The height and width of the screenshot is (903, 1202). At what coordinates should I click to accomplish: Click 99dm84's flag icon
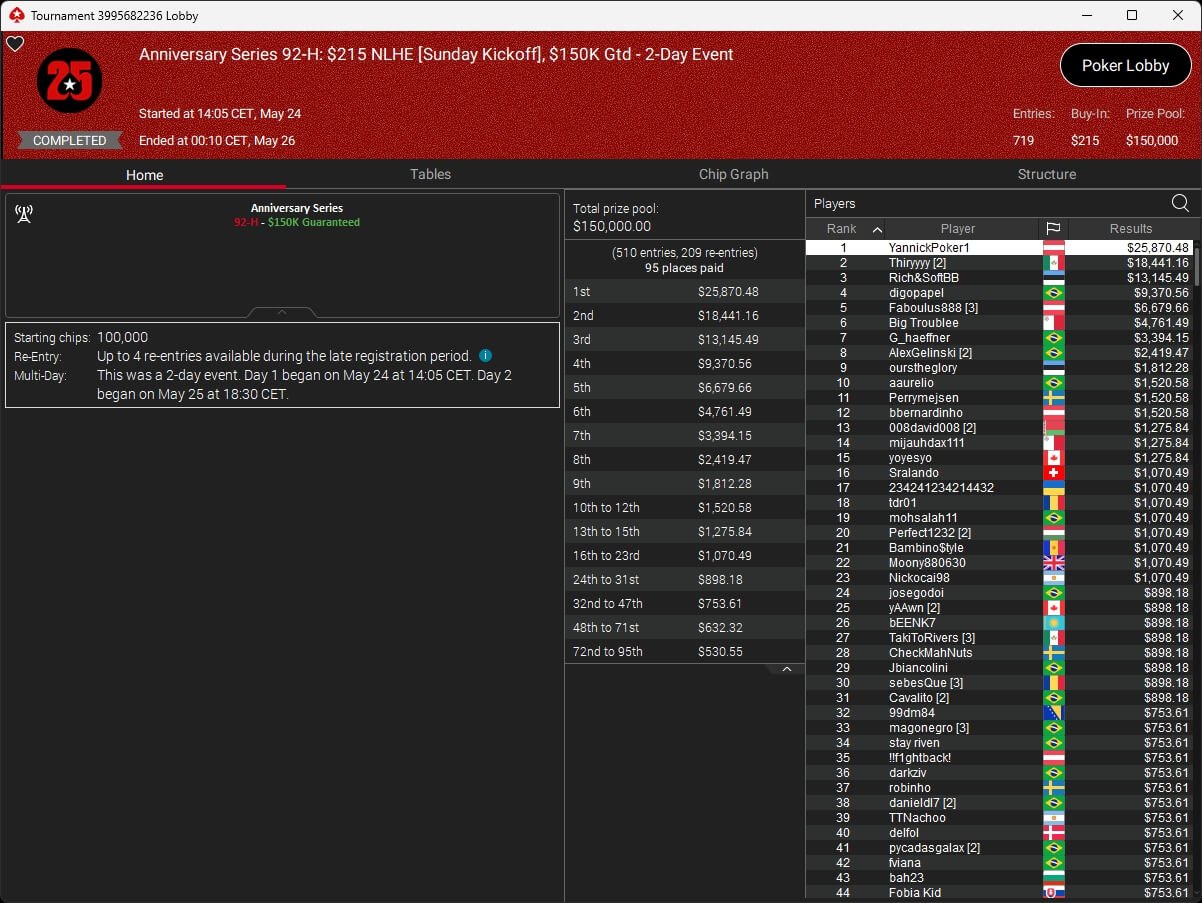[1054, 713]
